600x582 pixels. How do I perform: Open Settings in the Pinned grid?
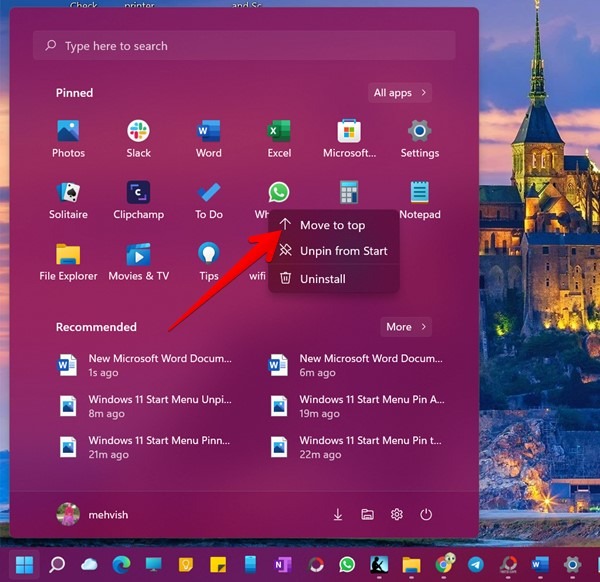(420, 139)
